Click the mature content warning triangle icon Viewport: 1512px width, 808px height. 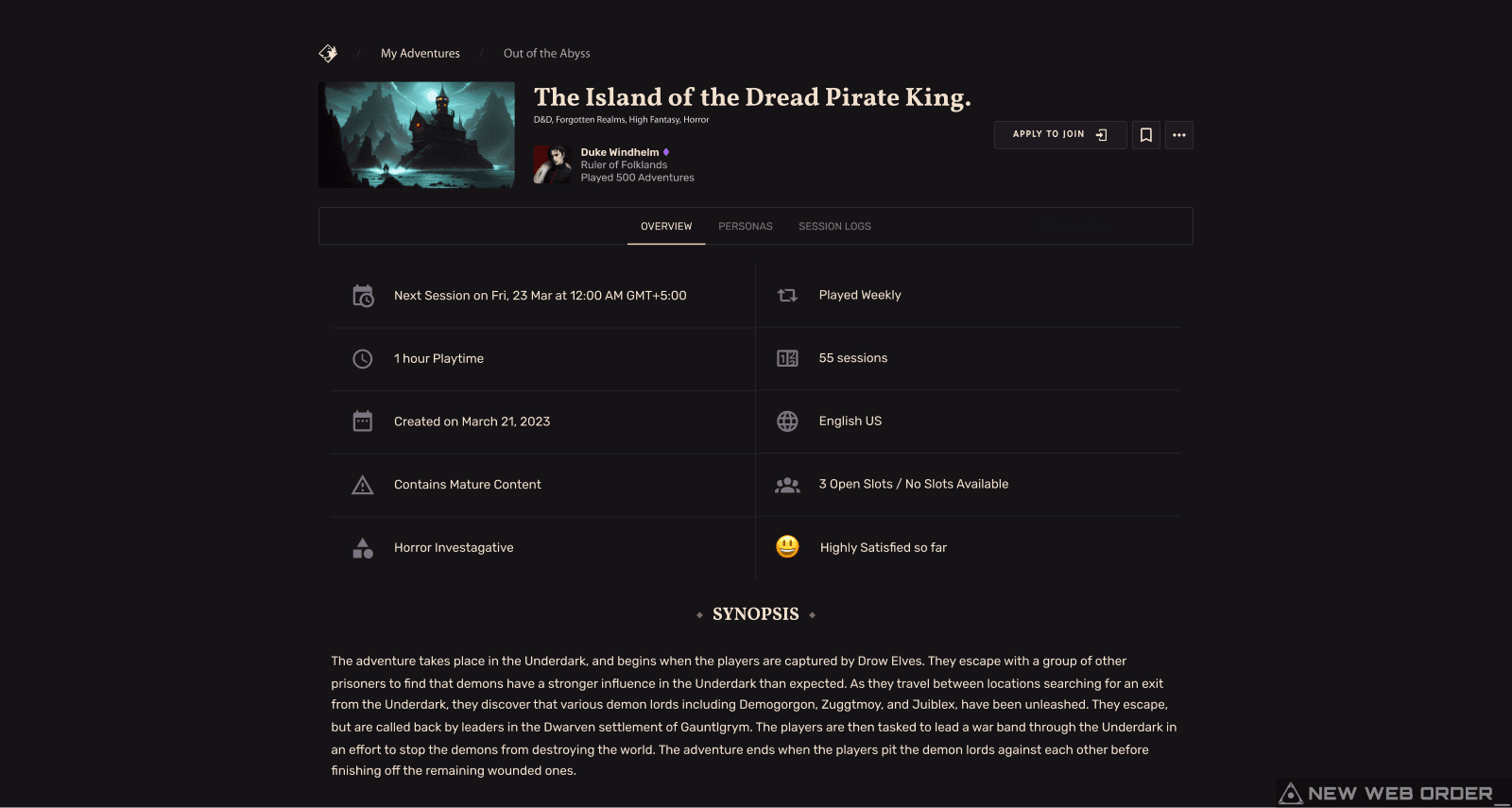click(363, 485)
